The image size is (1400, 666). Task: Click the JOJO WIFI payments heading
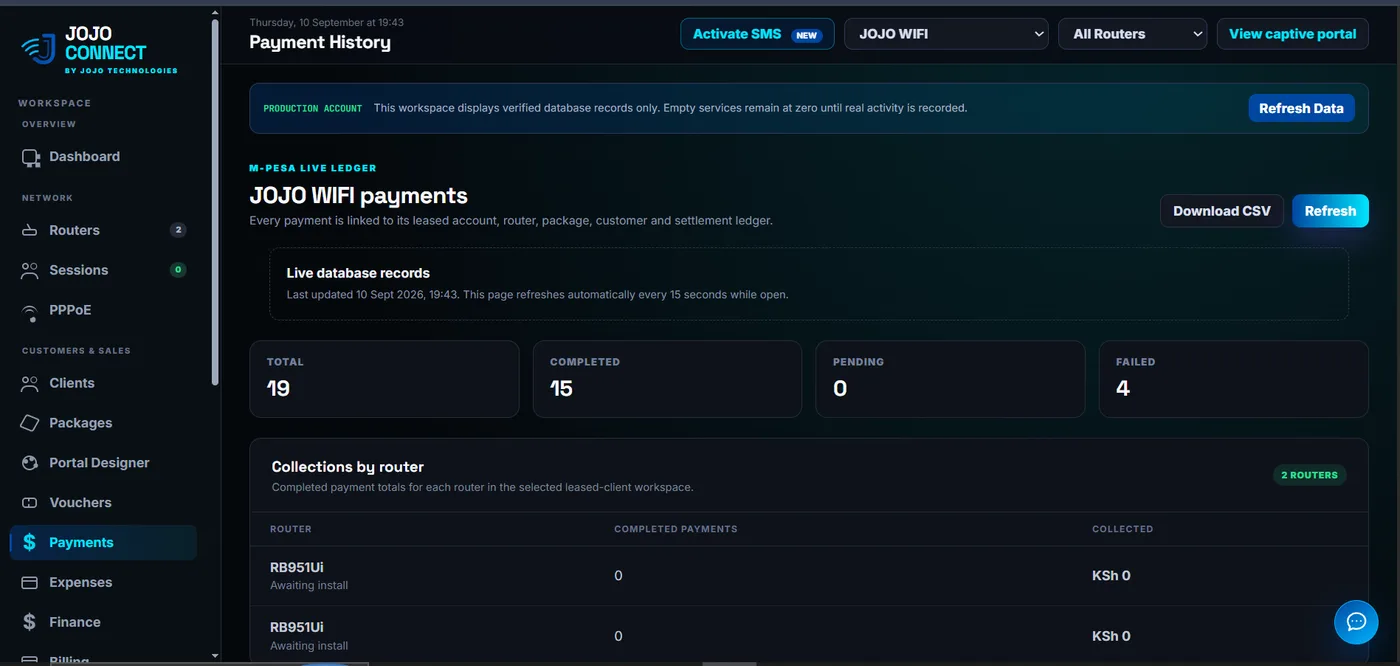[359, 195]
